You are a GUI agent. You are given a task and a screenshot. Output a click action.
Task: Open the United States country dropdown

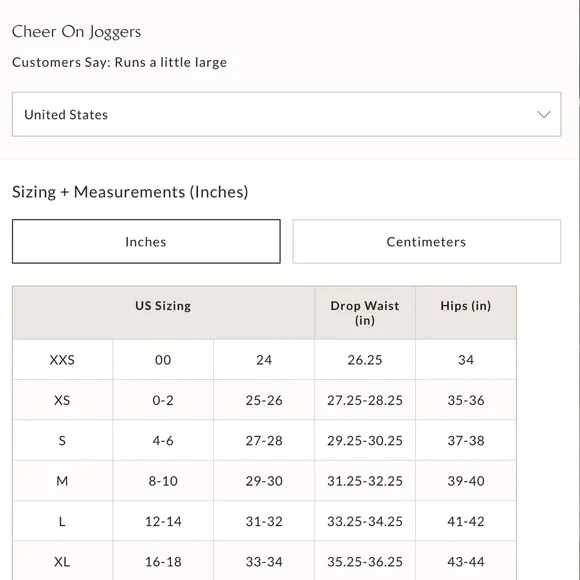[287, 114]
